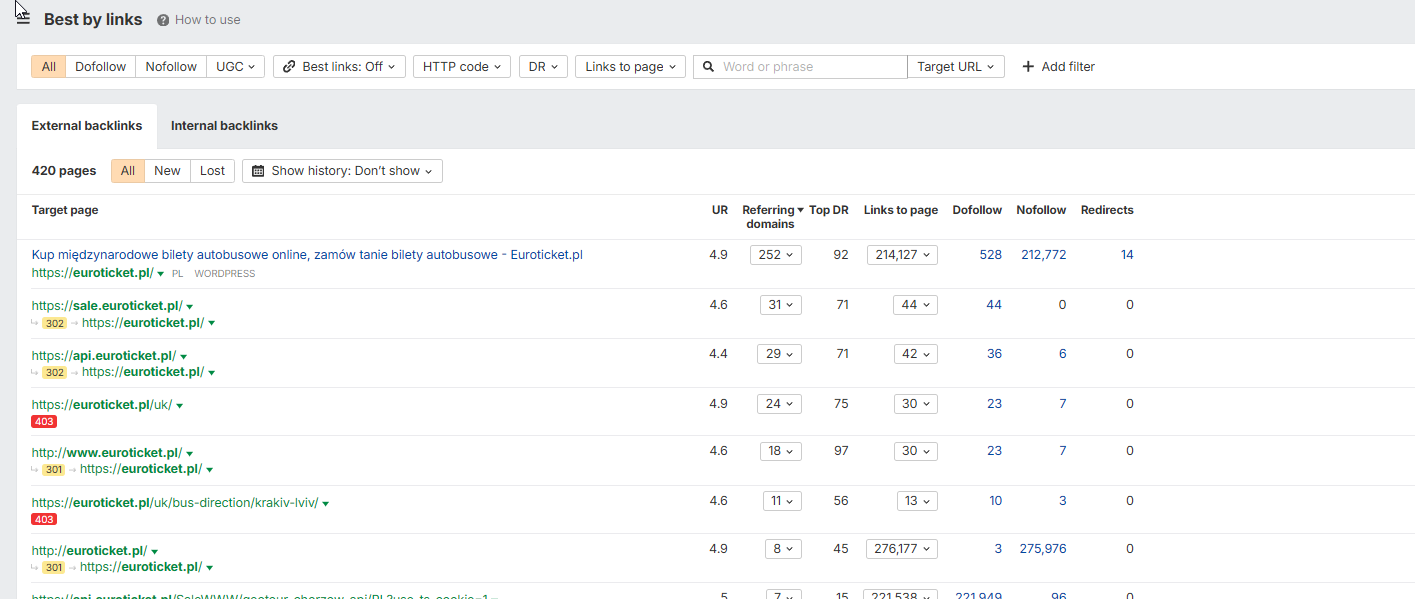Expand the 44 links to page dropdown
Viewport: 1415px width, 599px height.
pyautogui.click(x=916, y=305)
